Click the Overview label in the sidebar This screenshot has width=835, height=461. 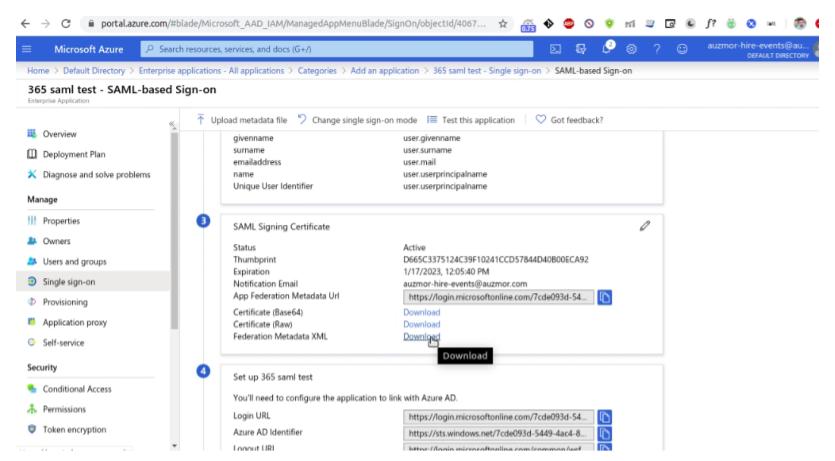point(60,134)
